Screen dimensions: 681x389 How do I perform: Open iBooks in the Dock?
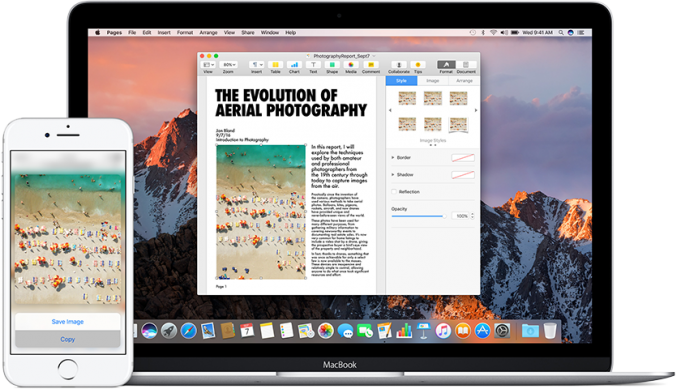[463, 331]
